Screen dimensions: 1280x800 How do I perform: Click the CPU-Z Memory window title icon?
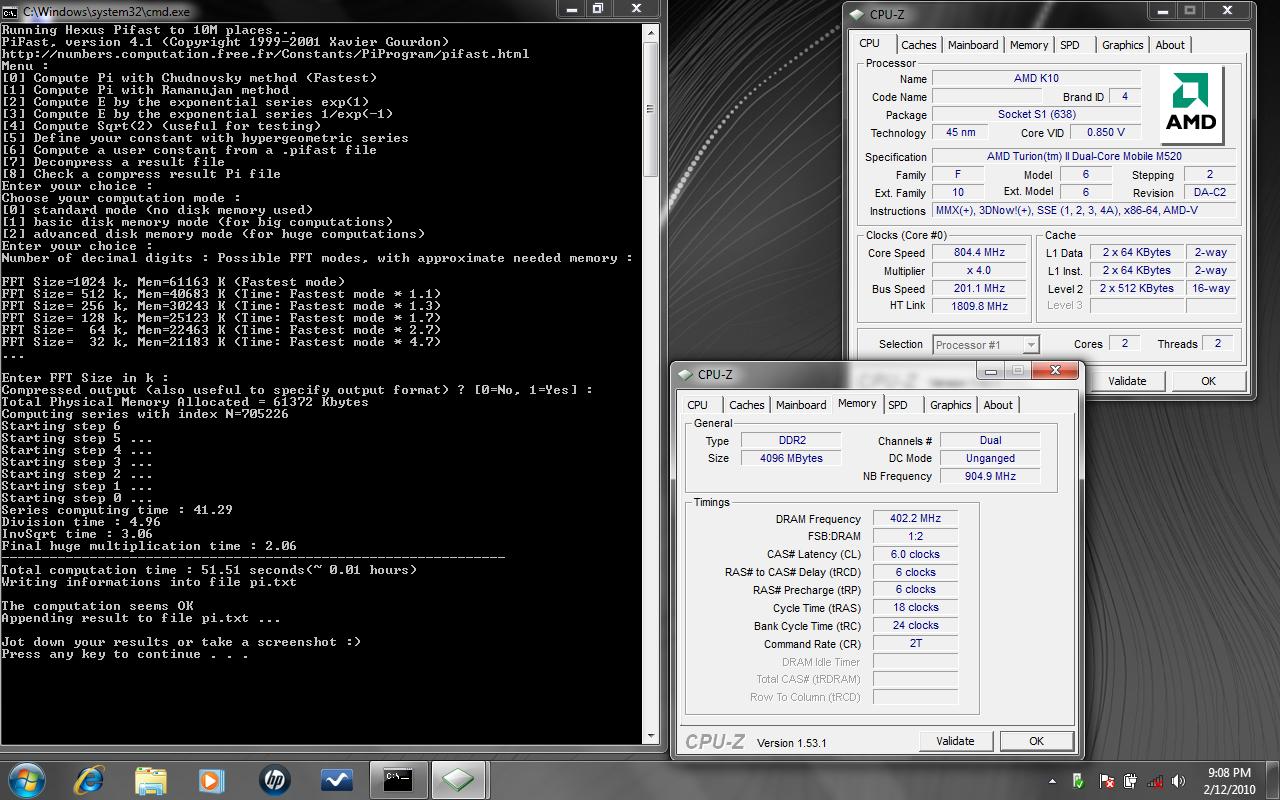point(685,374)
